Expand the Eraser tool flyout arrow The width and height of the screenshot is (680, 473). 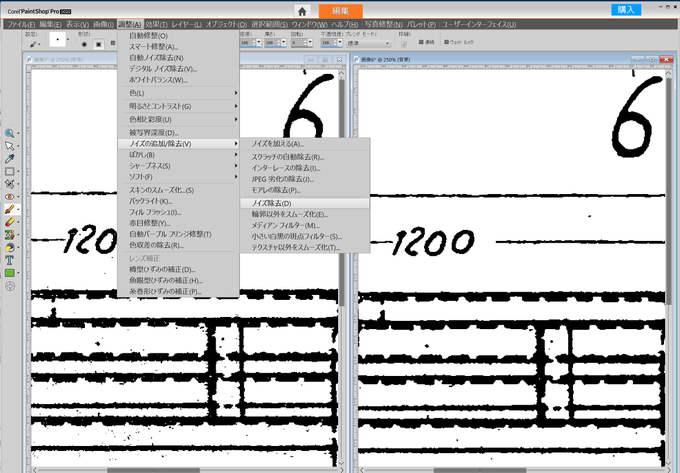18,222
